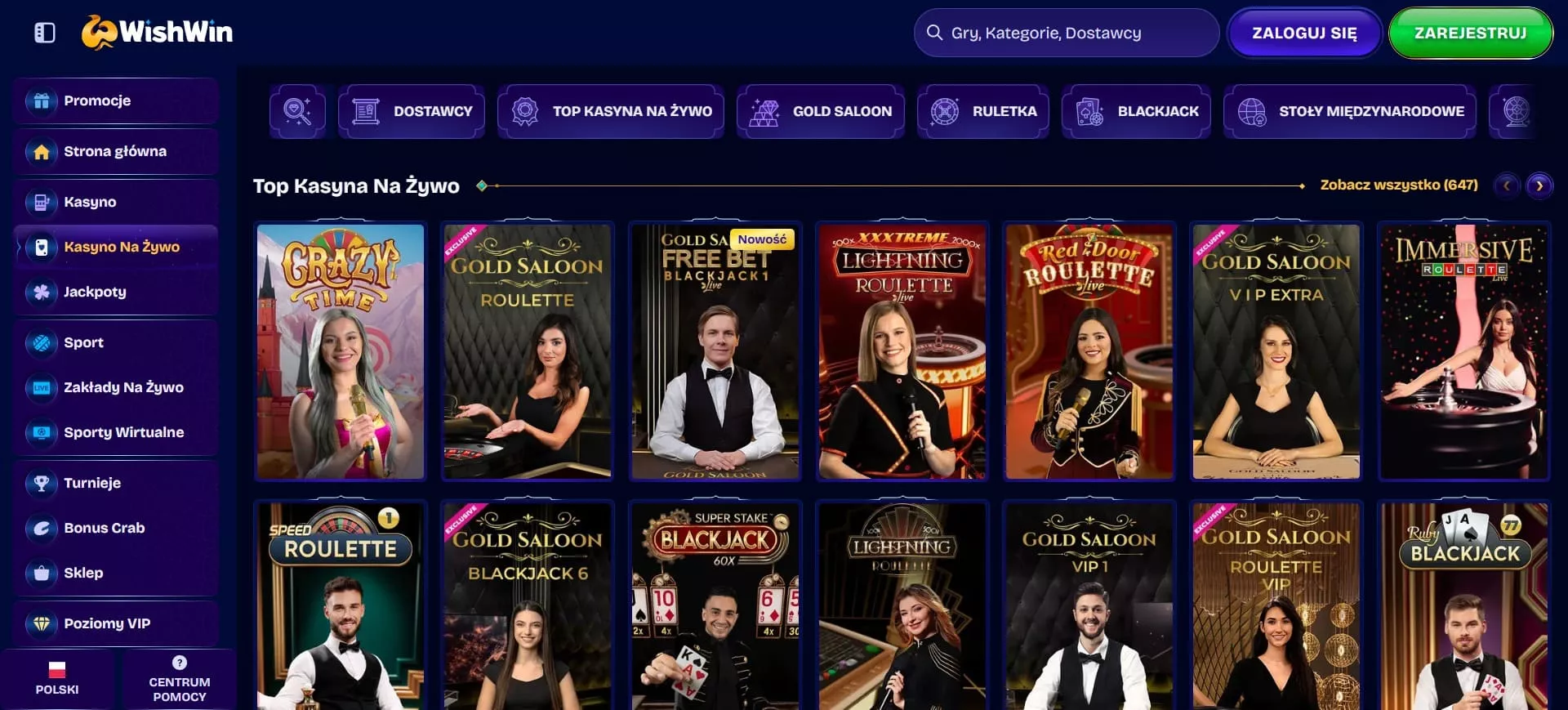Click the Poziomy VIP diamond icon
Screen dimensions: 1568x710
(42, 624)
